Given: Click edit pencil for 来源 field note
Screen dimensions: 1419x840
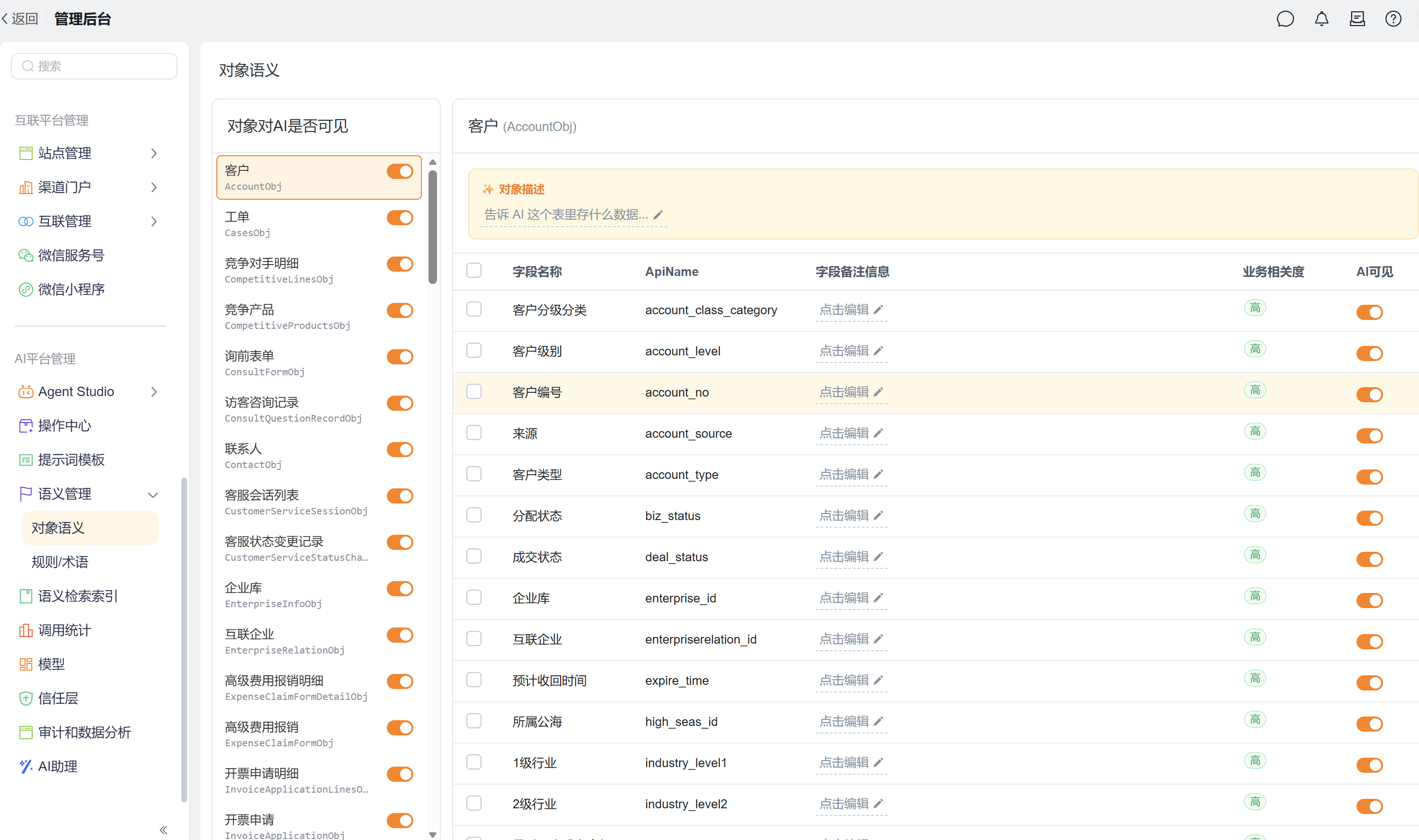Looking at the screenshot, I should tap(878, 433).
